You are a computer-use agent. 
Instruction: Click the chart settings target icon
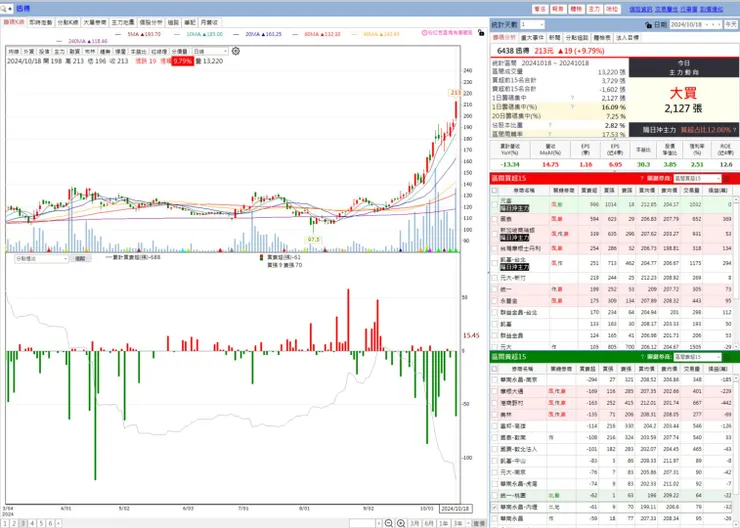click(x=236, y=51)
